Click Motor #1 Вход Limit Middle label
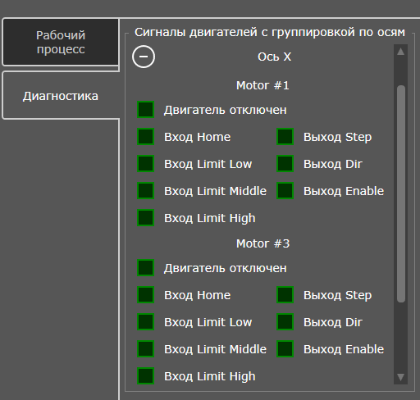Screen dimensions: 420x400 [215, 191]
